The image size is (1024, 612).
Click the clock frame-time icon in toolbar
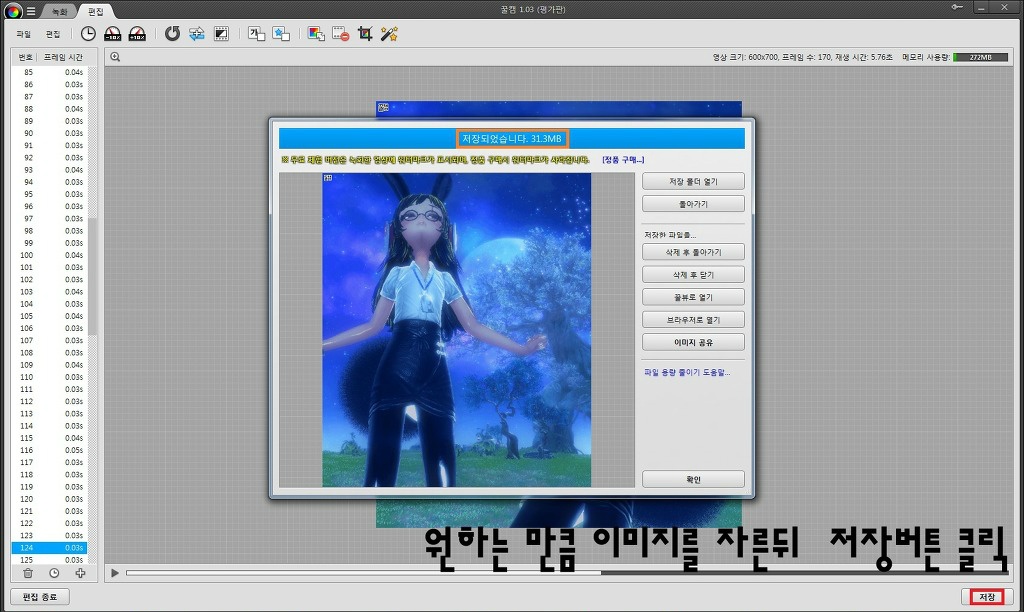[88, 34]
